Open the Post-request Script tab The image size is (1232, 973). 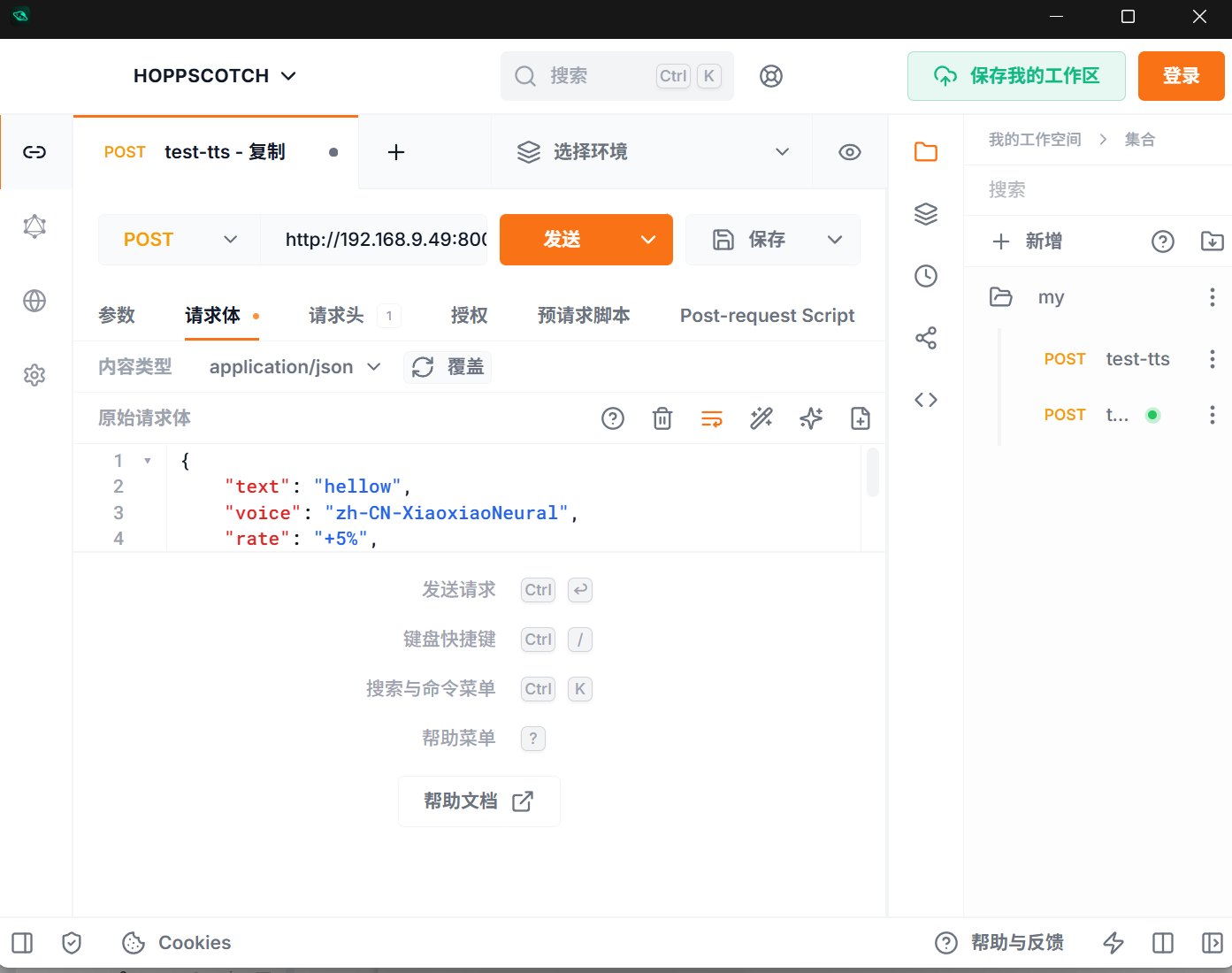[768, 316]
